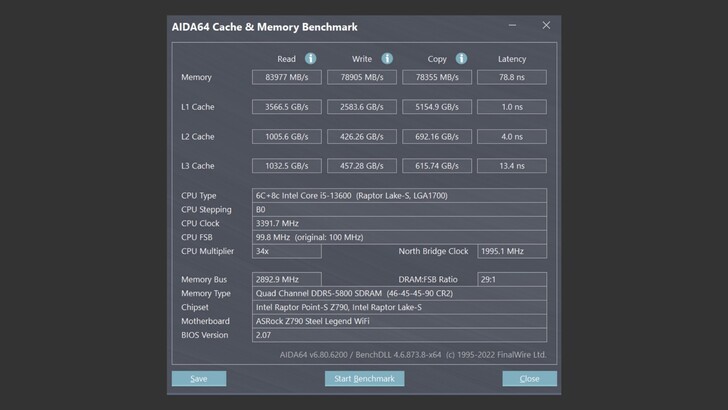Click the Chipset label
Image resolution: width=728 pixels, height=410 pixels.
pyautogui.click(x=195, y=307)
